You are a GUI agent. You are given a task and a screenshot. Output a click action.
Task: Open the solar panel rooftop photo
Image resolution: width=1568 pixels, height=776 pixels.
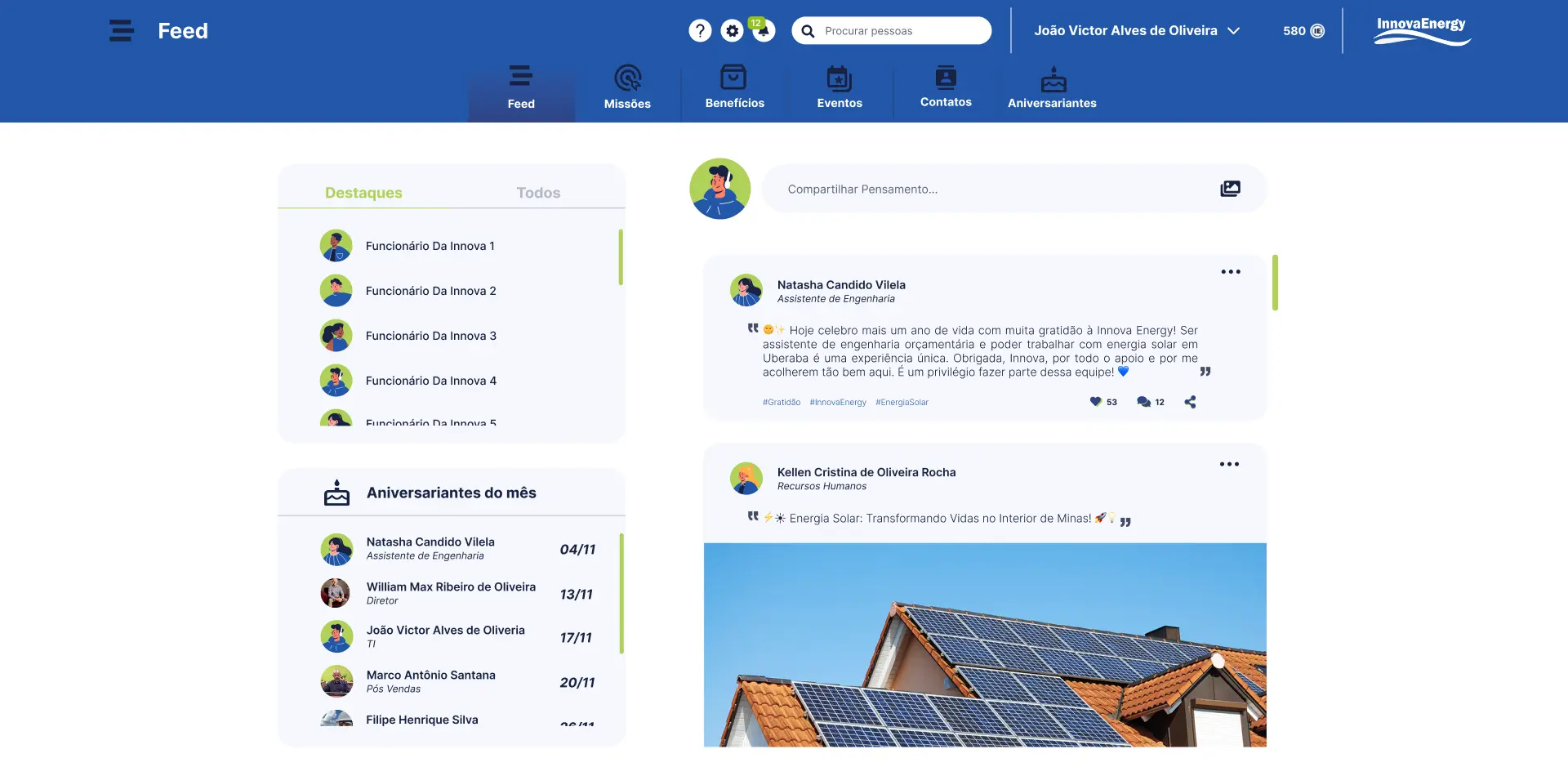[985, 644]
